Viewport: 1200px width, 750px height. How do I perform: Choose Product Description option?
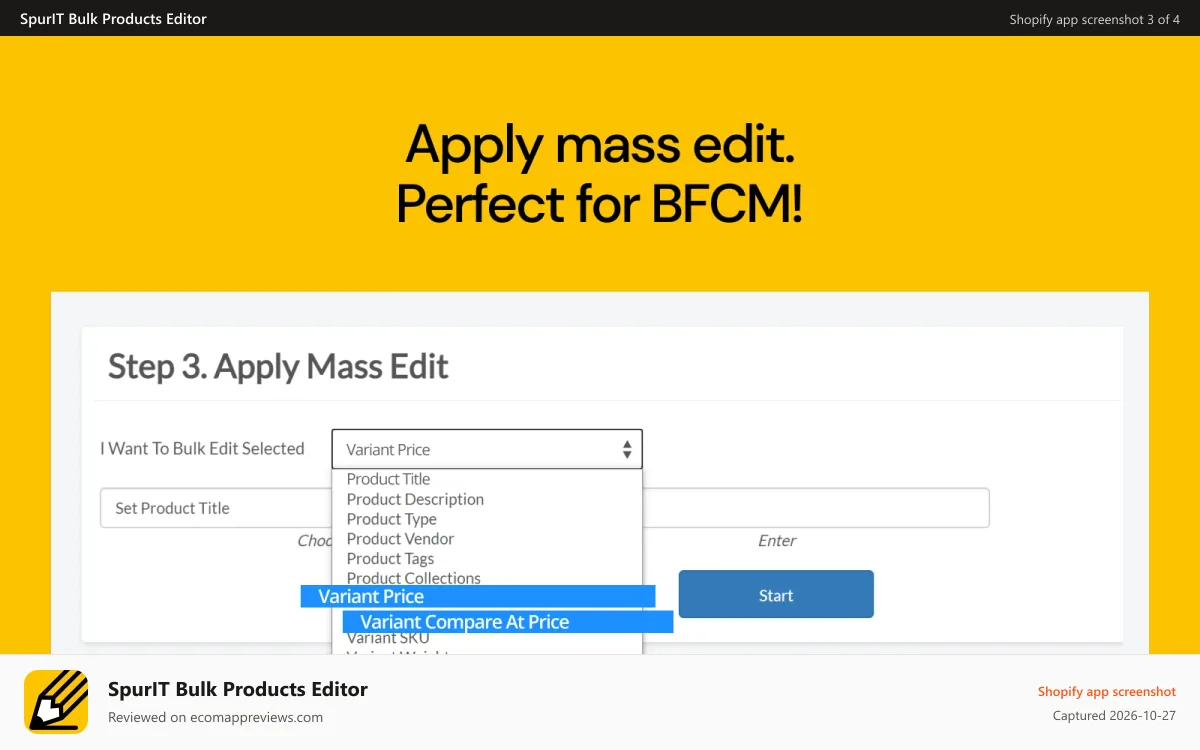click(415, 499)
